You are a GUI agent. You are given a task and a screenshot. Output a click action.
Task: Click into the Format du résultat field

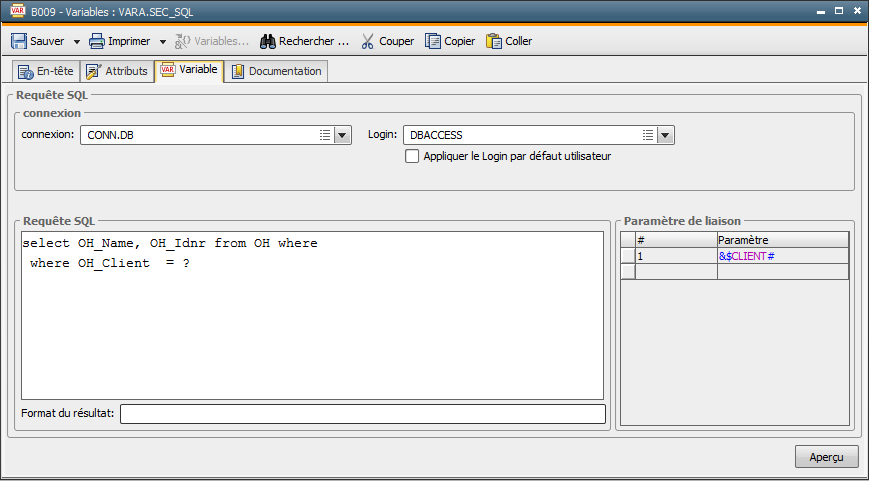(x=362, y=414)
